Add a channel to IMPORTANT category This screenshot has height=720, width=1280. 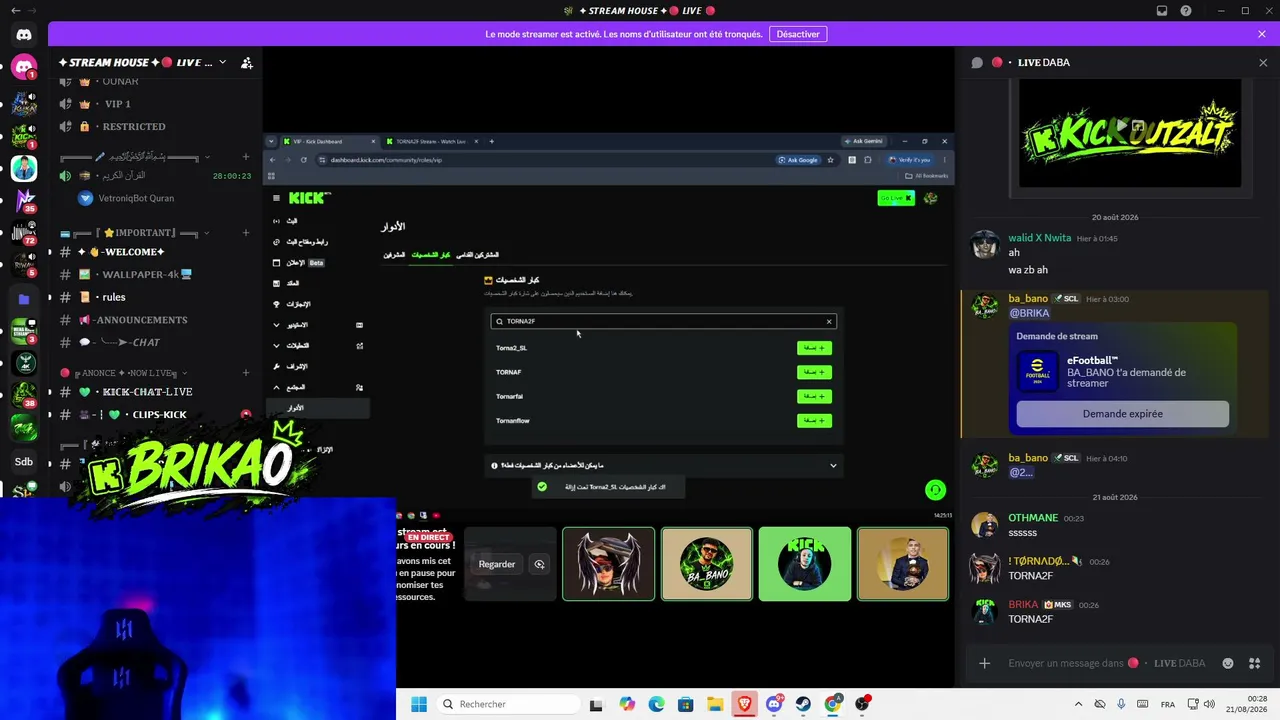246,233
